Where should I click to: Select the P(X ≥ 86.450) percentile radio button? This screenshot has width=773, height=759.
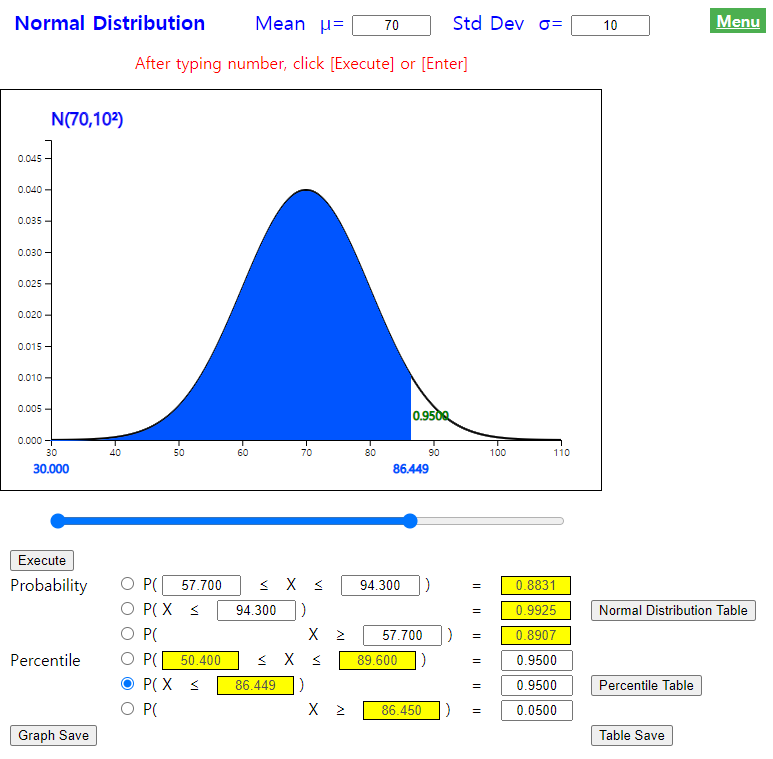[x=127, y=709]
